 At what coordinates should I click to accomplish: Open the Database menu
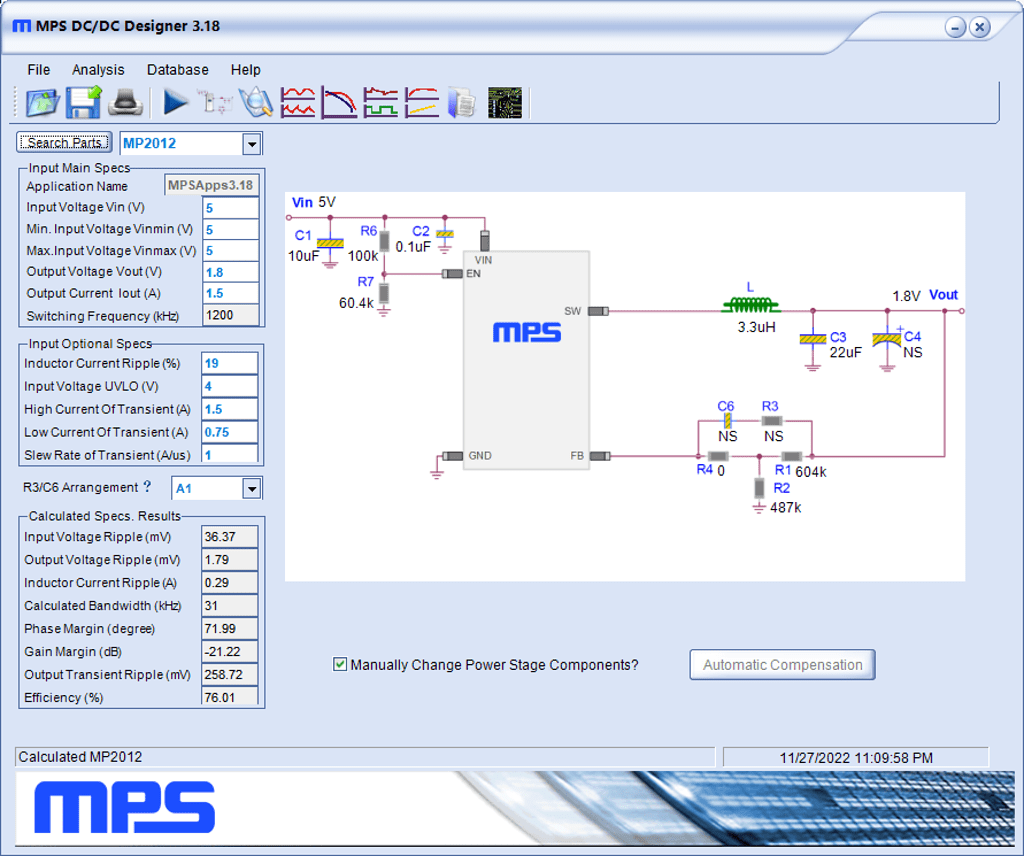[178, 70]
